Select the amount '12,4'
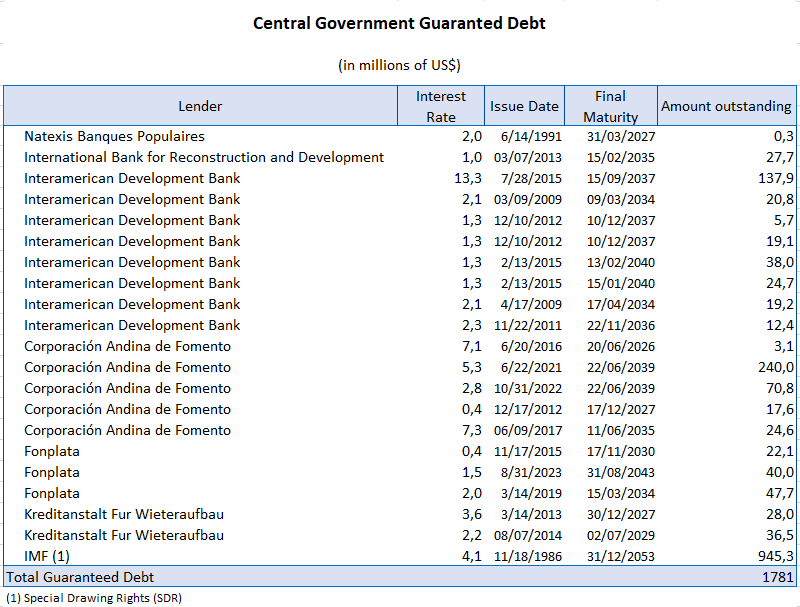The image size is (800, 607). [780, 325]
